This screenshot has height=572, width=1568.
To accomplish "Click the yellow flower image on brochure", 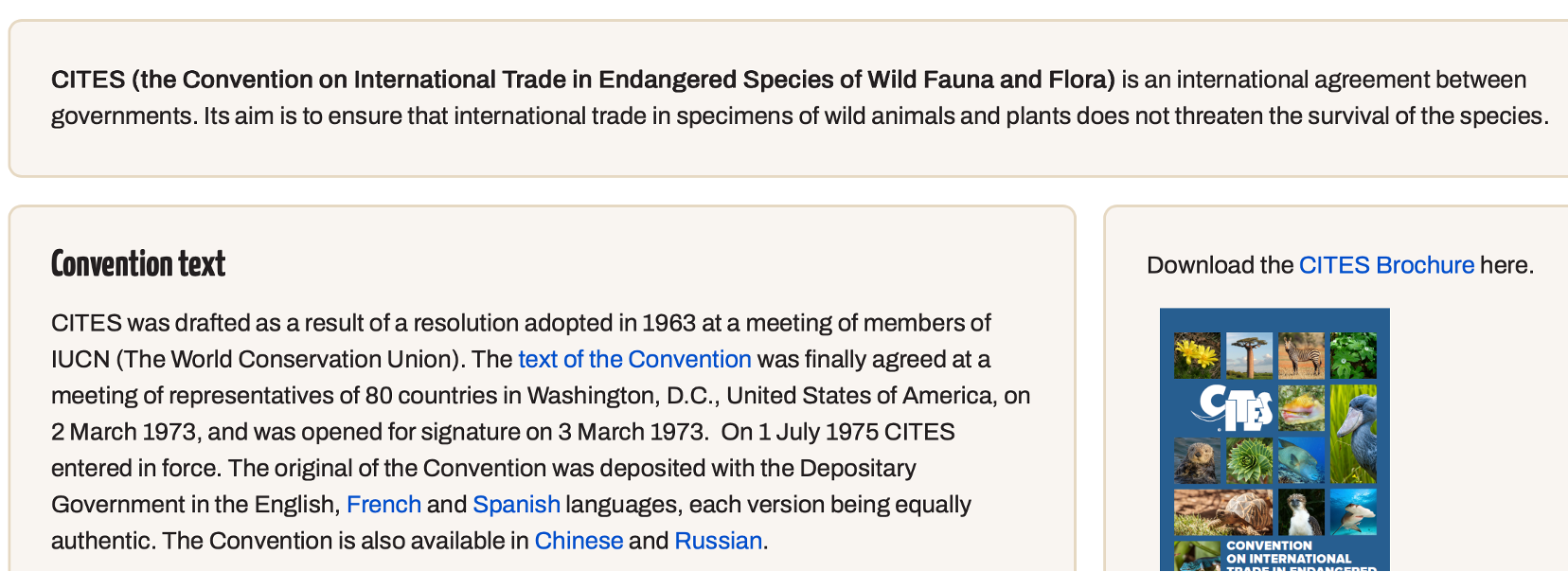I will pyautogui.click(x=1197, y=355).
